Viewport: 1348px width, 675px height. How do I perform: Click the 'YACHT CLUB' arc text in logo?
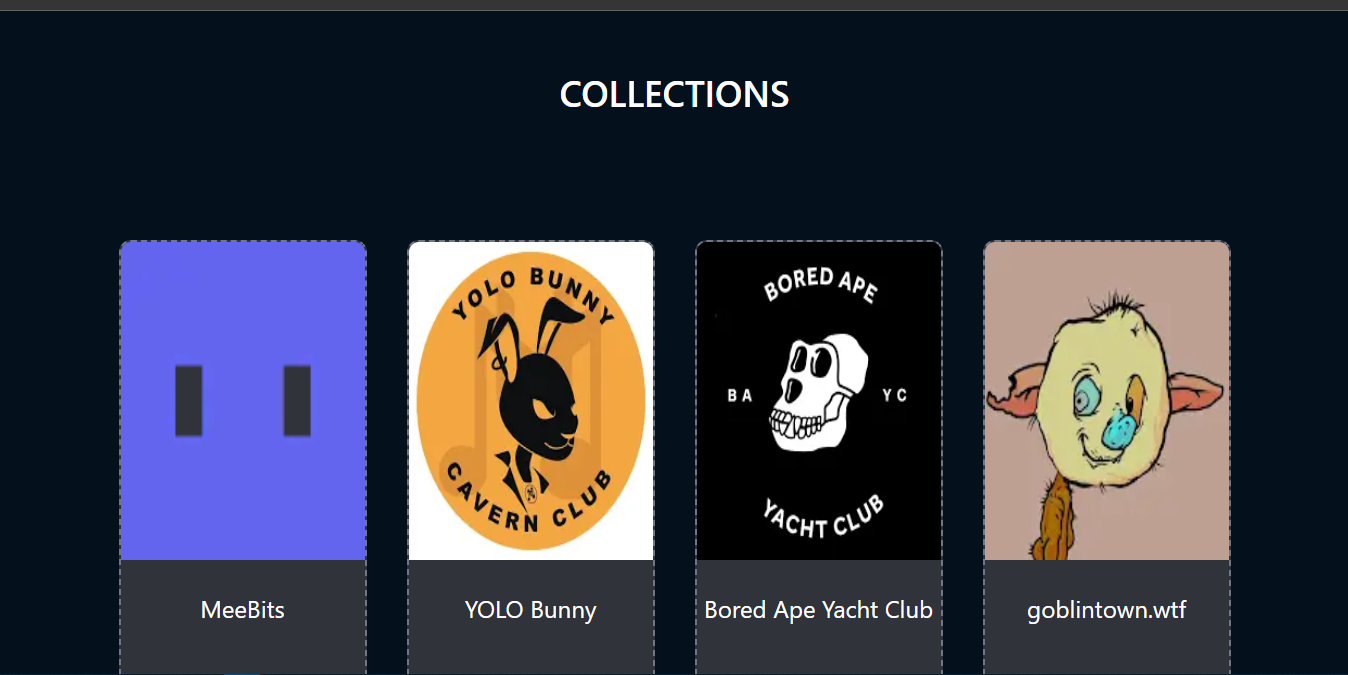click(x=823, y=516)
